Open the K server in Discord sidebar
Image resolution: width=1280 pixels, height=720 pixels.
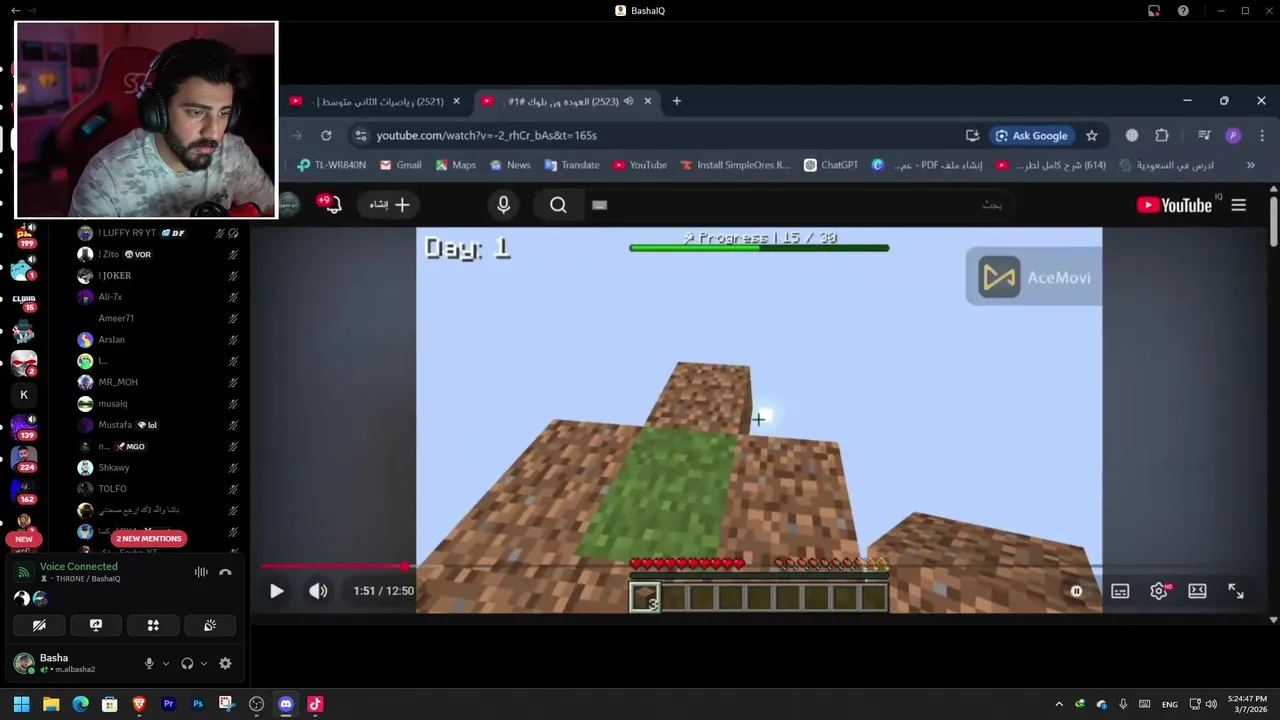click(24, 395)
